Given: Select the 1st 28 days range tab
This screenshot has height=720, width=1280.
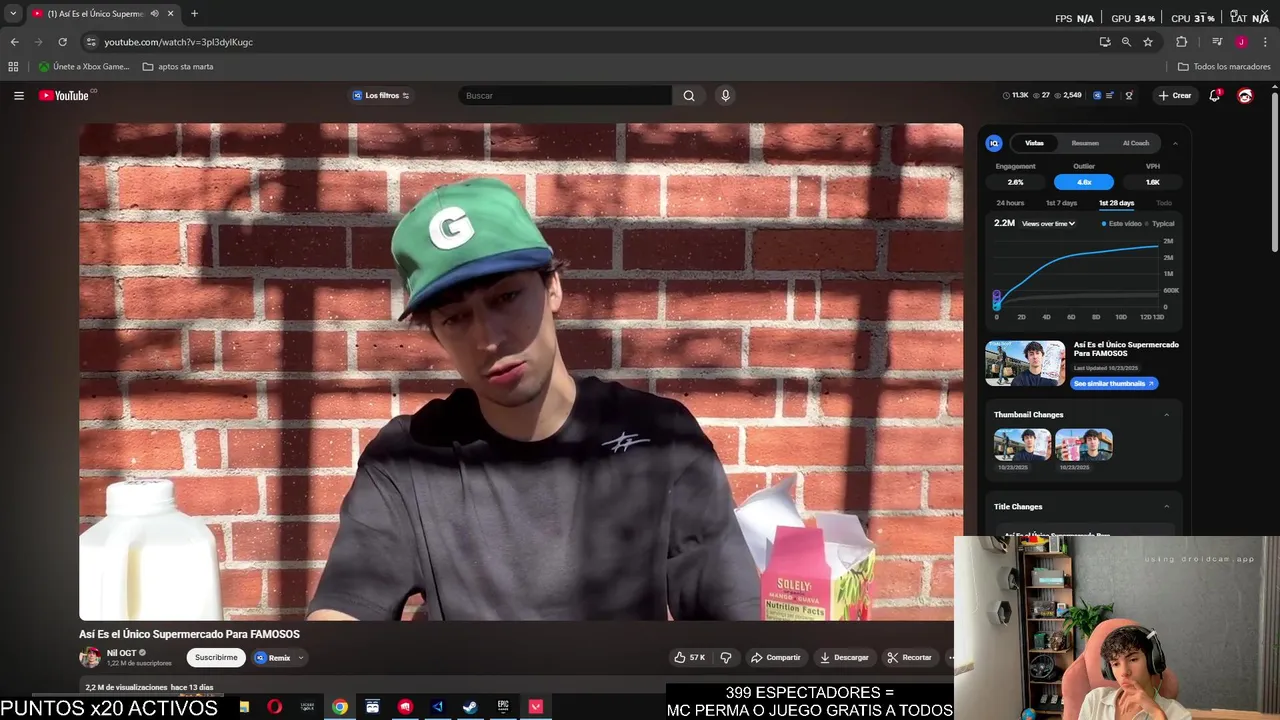Looking at the screenshot, I should [x=1116, y=203].
